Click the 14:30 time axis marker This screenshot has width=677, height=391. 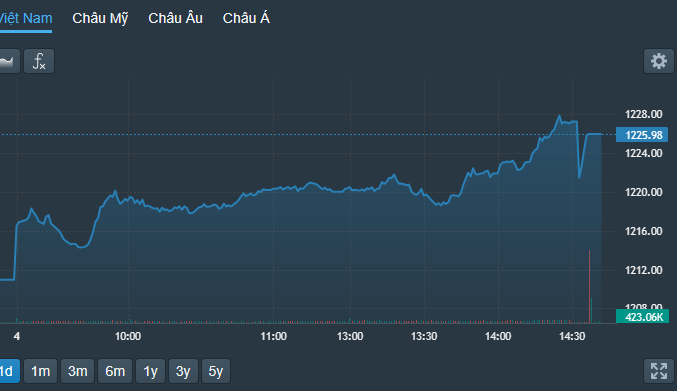(572, 336)
